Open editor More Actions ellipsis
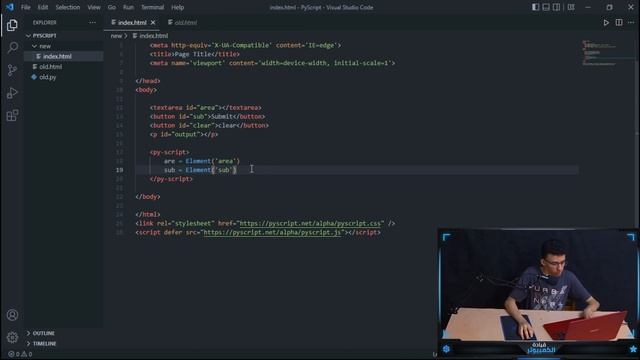 [x=631, y=23]
